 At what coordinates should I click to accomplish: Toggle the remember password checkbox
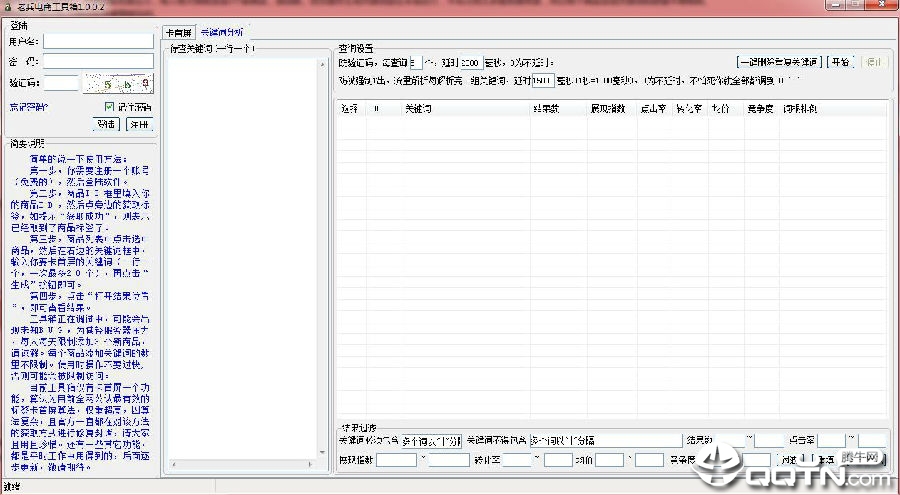(x=110, y=107)
